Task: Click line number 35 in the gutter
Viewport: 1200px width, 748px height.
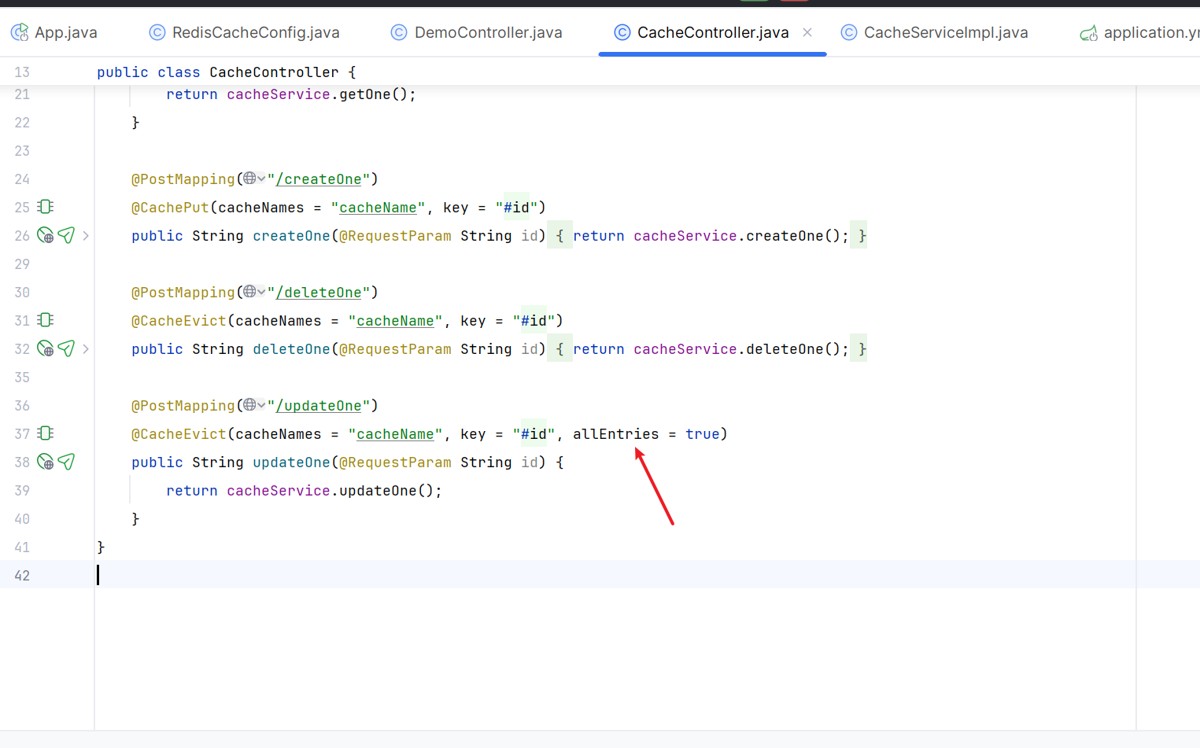Action: 22,377
